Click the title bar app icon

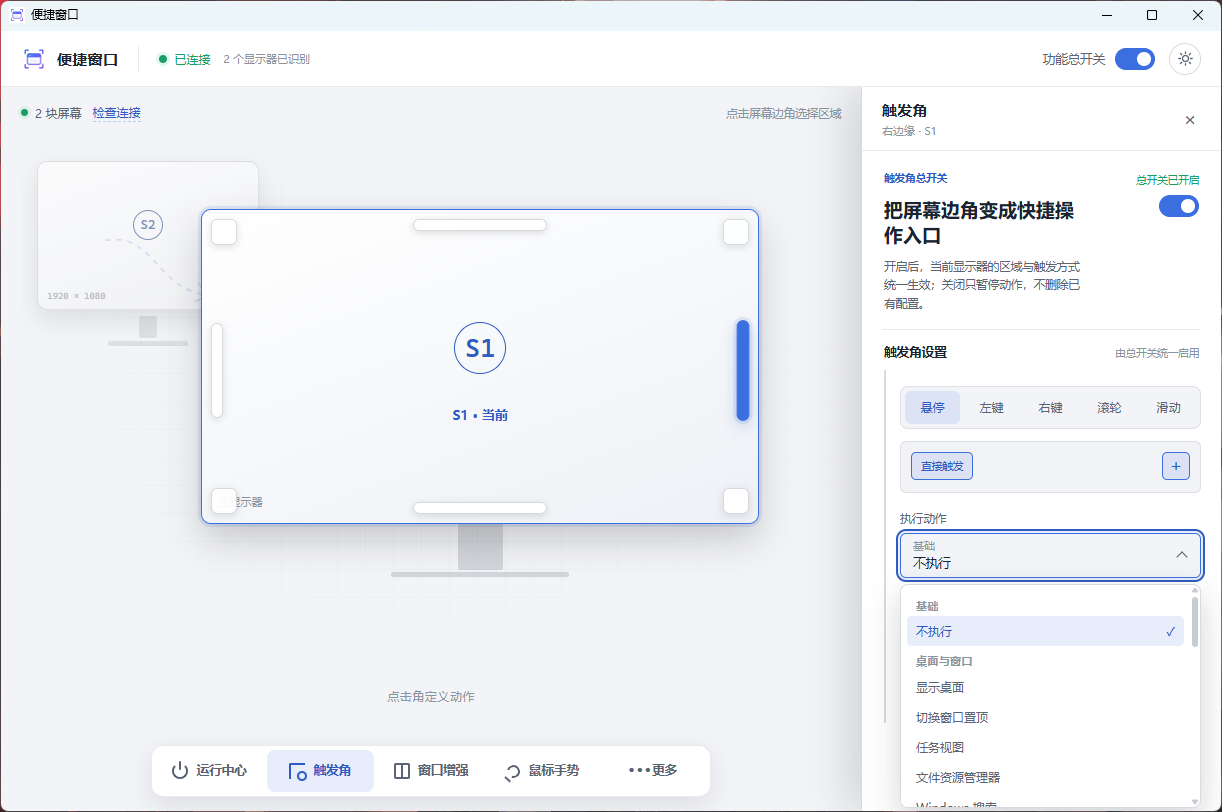coord(16,15)
